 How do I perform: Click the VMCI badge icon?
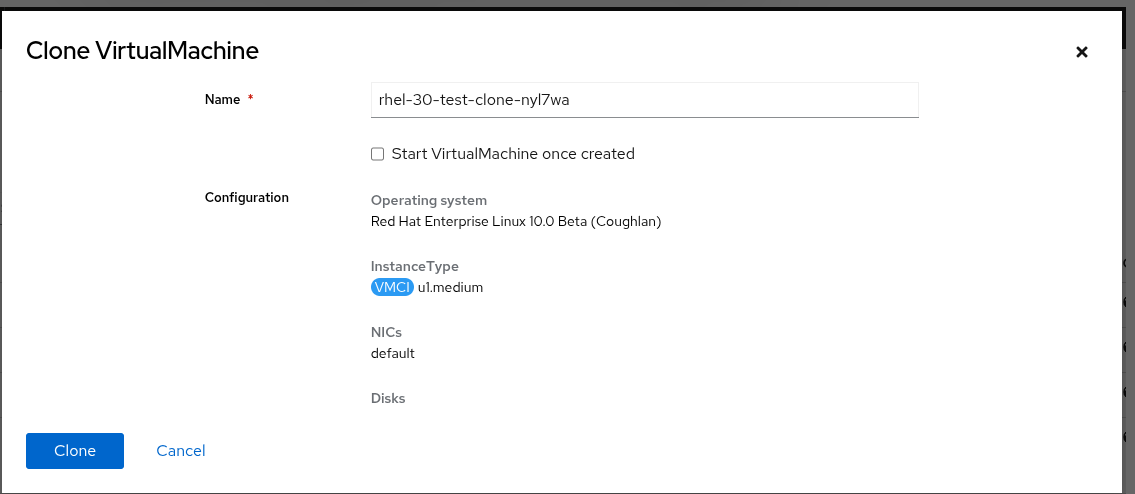point(392,287)
